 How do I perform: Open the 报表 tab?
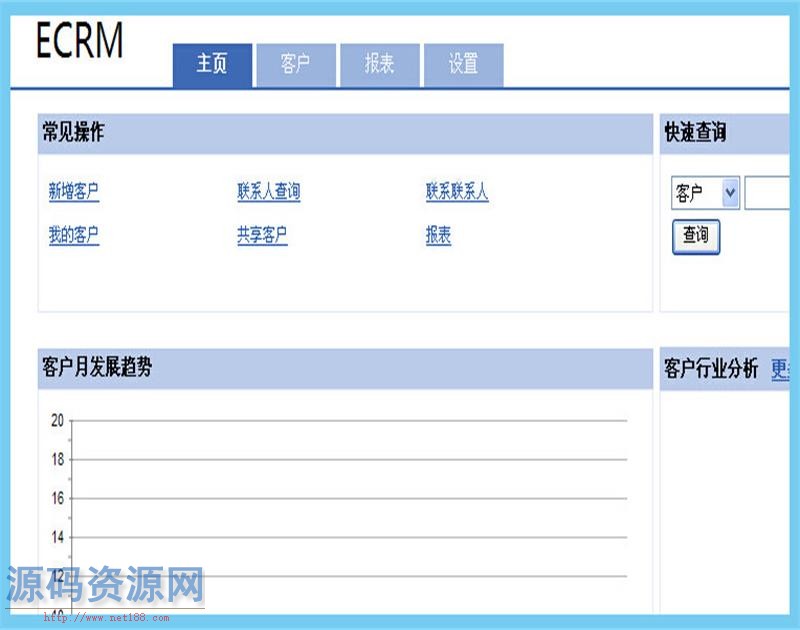tap(380, 65)
